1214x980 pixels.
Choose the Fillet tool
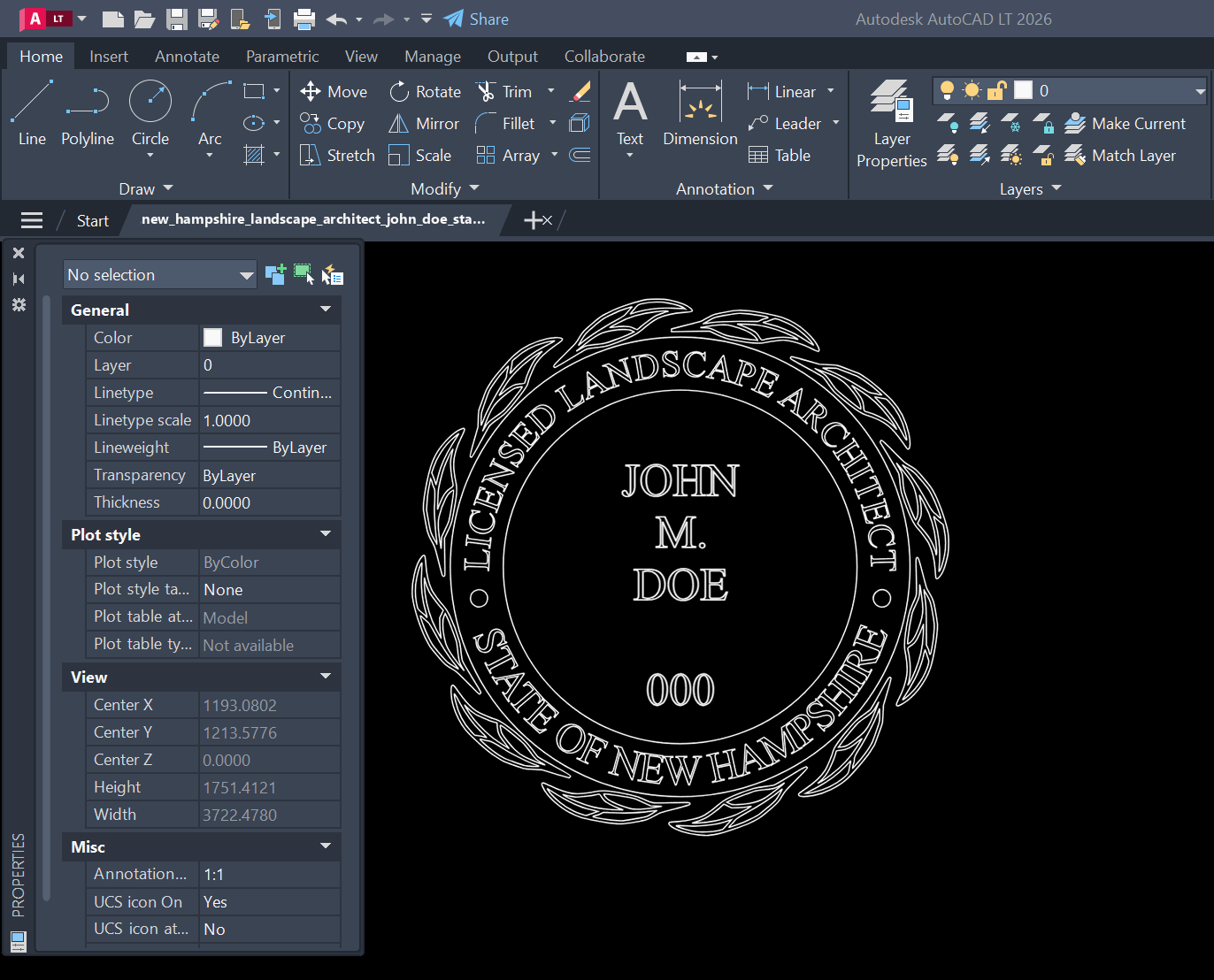click(505, 124)
